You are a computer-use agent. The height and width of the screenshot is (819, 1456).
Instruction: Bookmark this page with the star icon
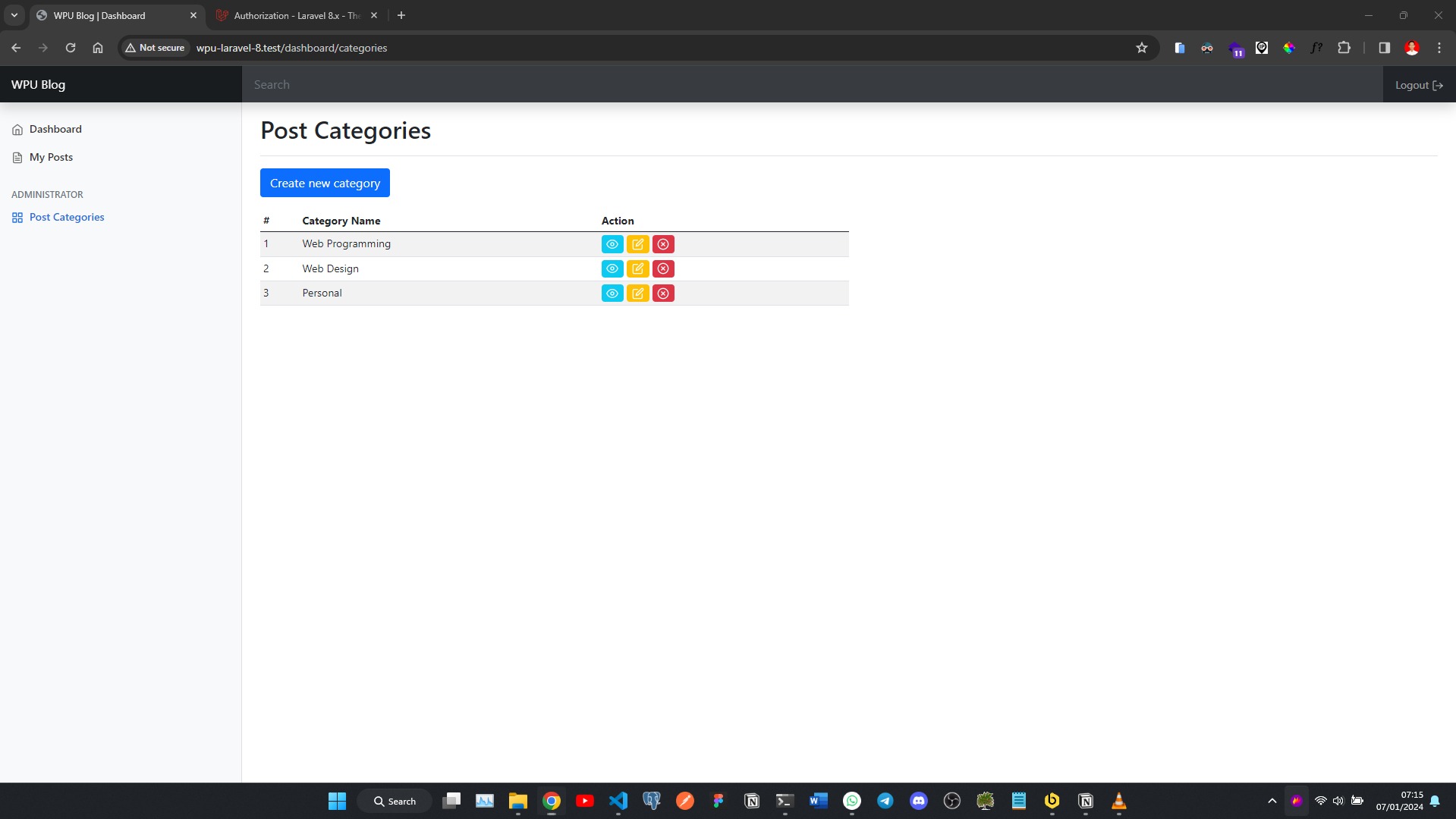point(1142,47)
